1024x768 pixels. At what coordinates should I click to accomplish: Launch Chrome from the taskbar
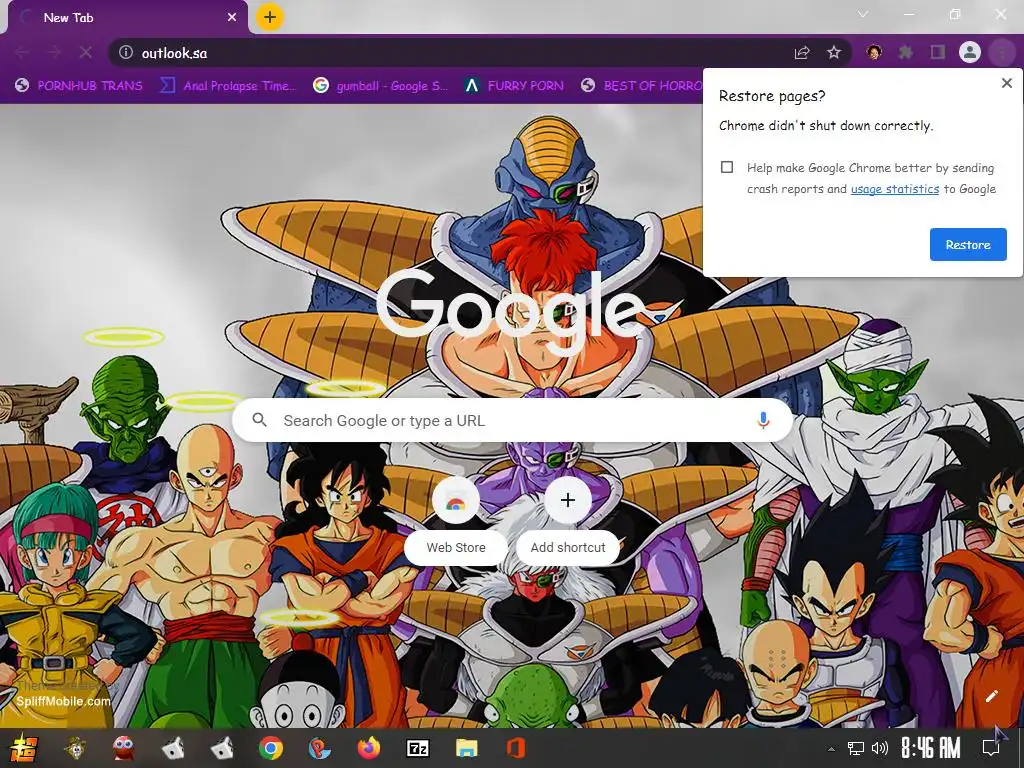coord(271,748)
